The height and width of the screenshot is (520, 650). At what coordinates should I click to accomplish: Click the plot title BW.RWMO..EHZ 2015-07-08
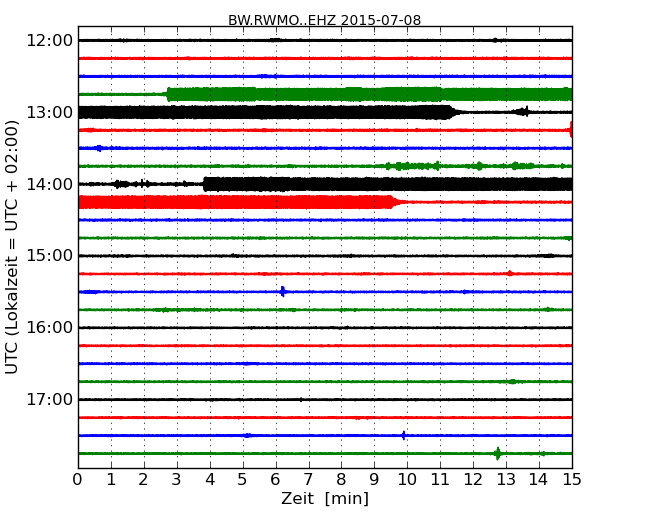(x=325, y=20)
